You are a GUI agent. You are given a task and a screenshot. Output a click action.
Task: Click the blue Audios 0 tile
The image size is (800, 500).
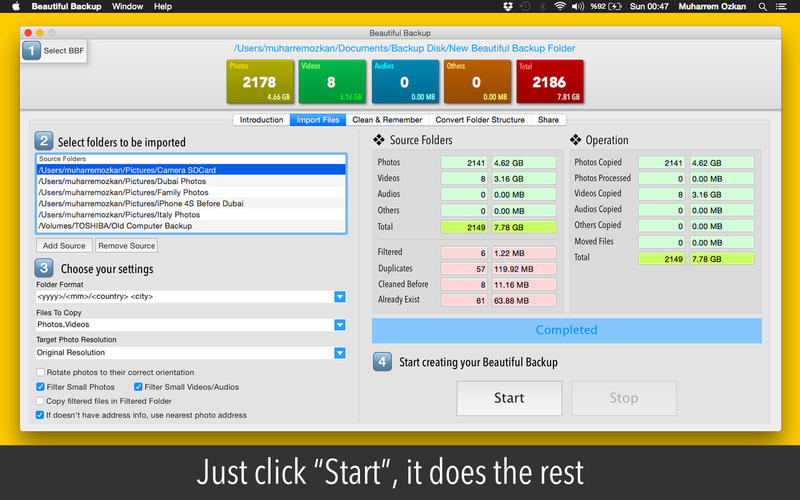click(405, 82)
